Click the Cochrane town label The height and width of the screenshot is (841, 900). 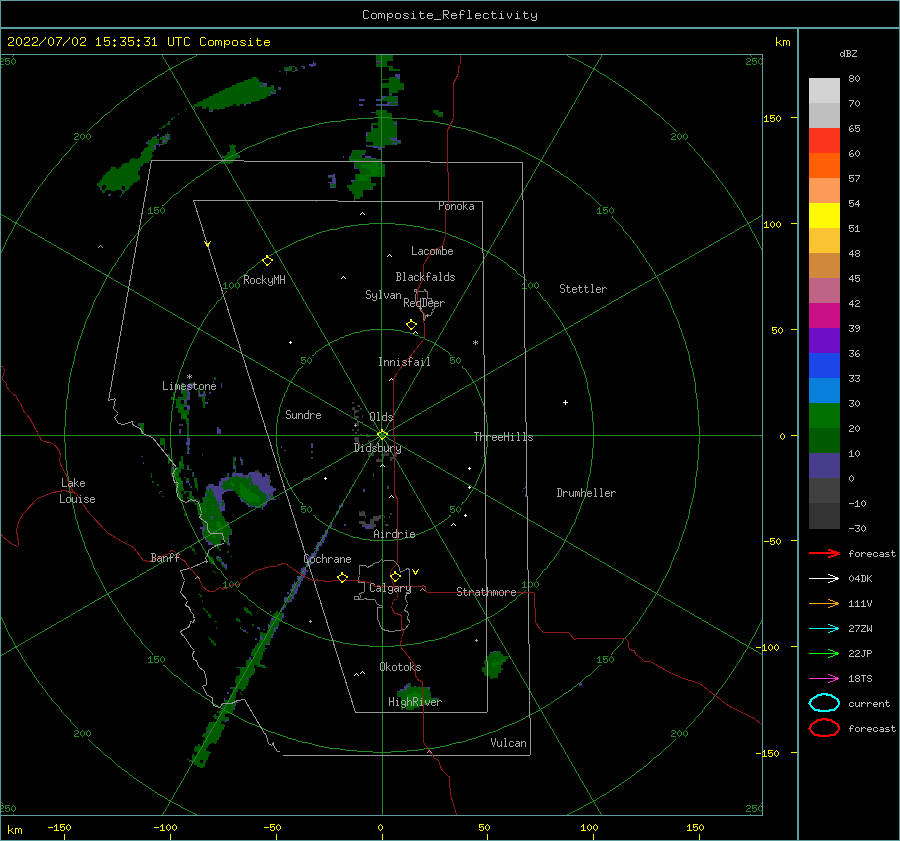tap(327, 559)
